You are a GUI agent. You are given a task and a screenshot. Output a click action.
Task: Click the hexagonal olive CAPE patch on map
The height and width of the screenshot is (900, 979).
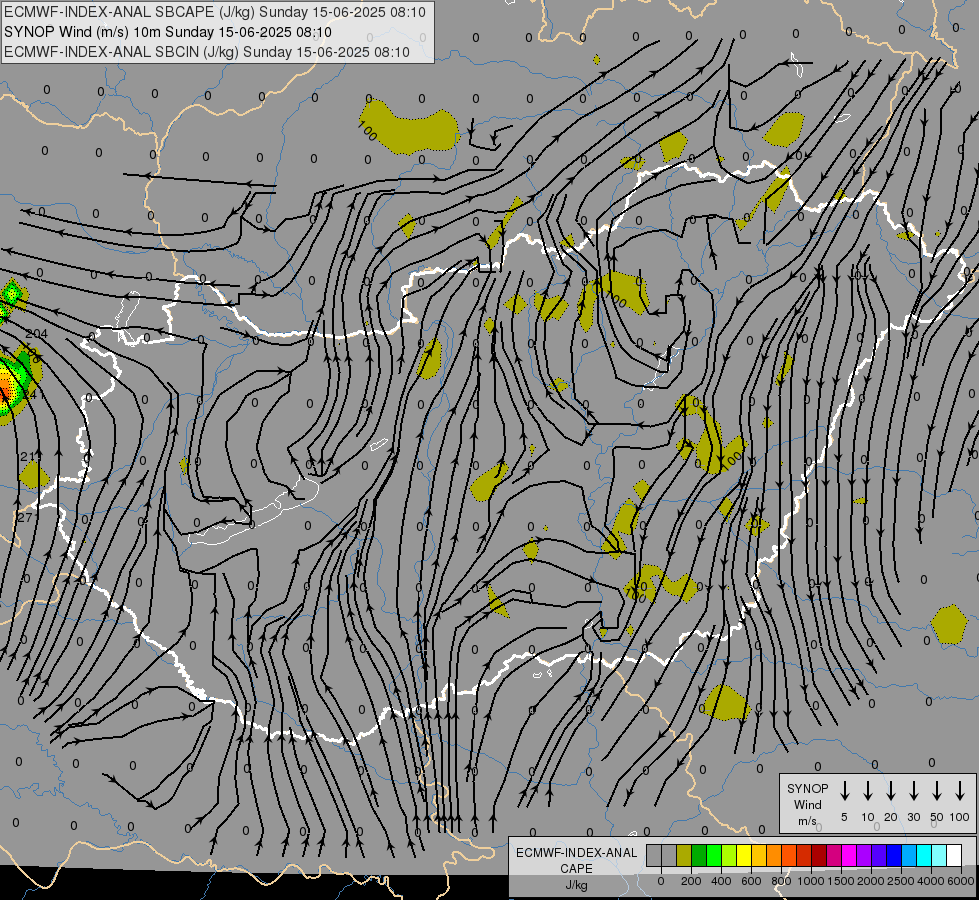point(948,624)
